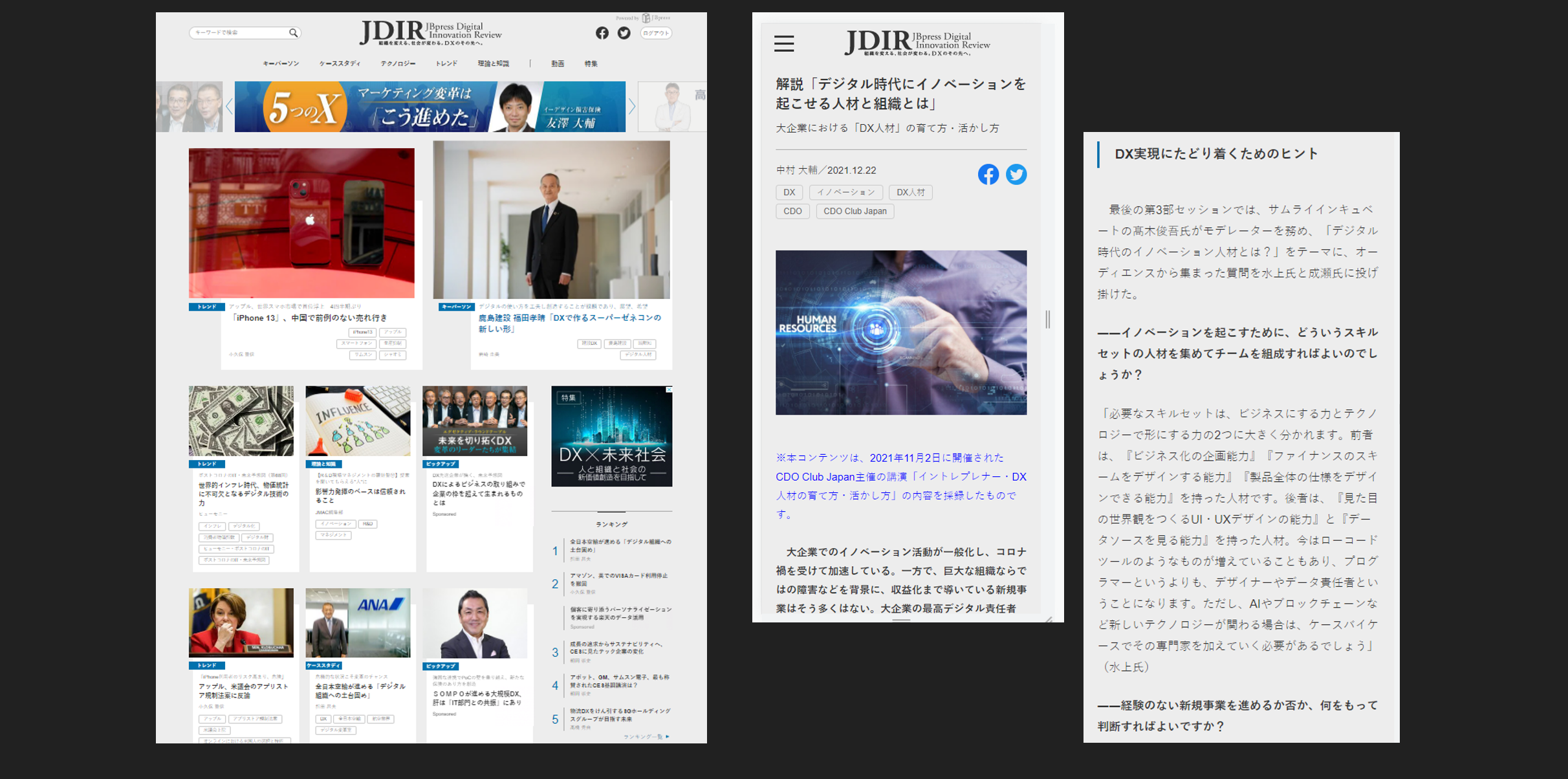Open the iPhone 13 China sales article link

pos(310,318)
